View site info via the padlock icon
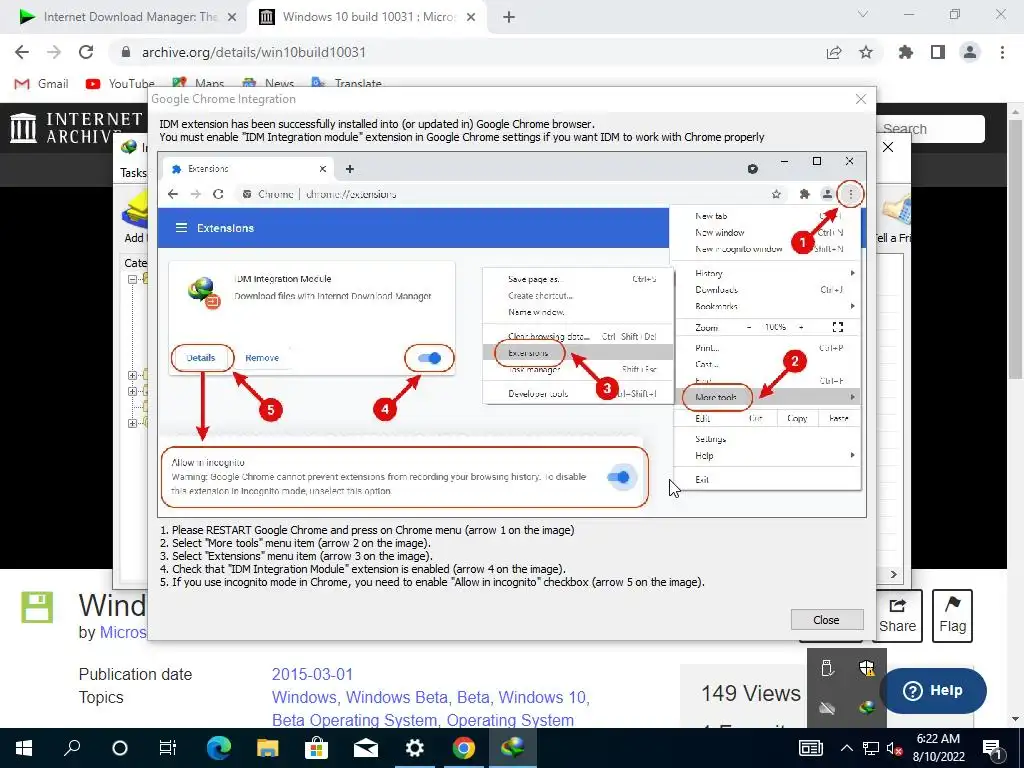 pos(126,52)
